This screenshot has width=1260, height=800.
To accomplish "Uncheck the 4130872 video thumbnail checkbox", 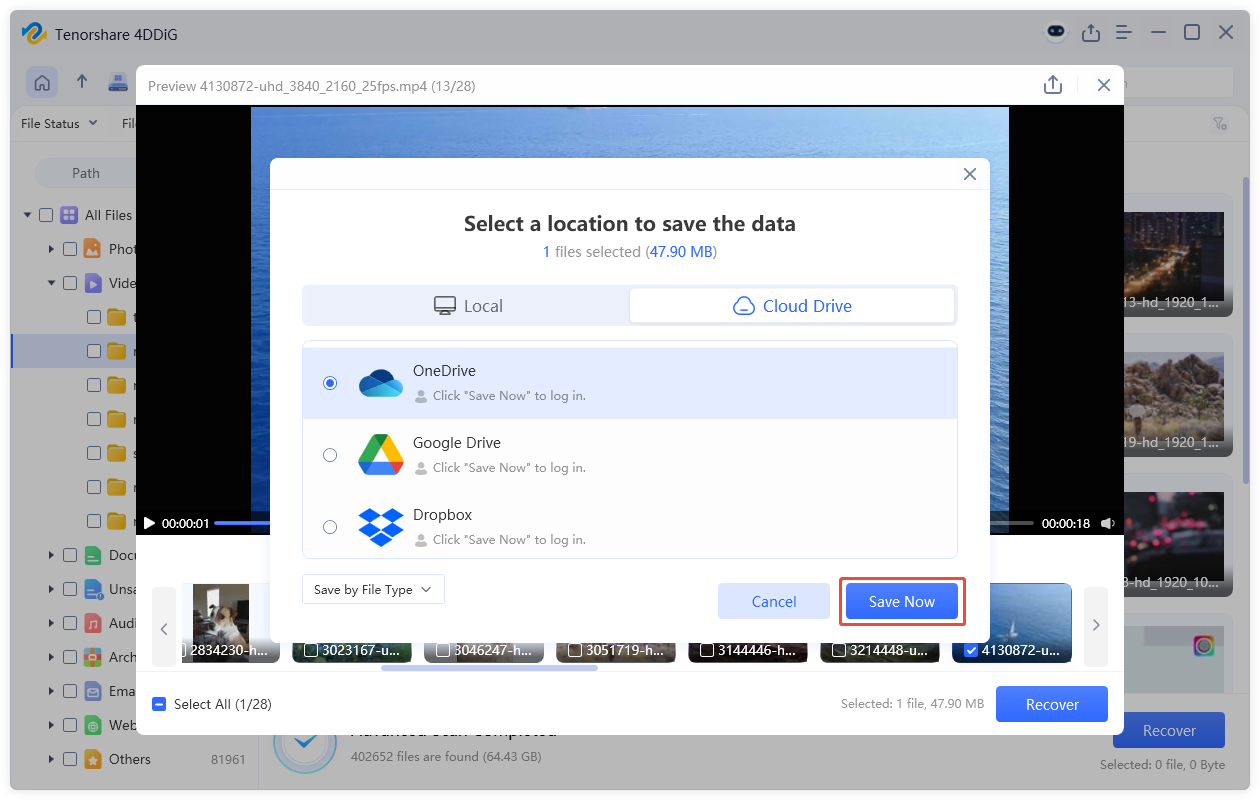I will (x=971, y=648).
